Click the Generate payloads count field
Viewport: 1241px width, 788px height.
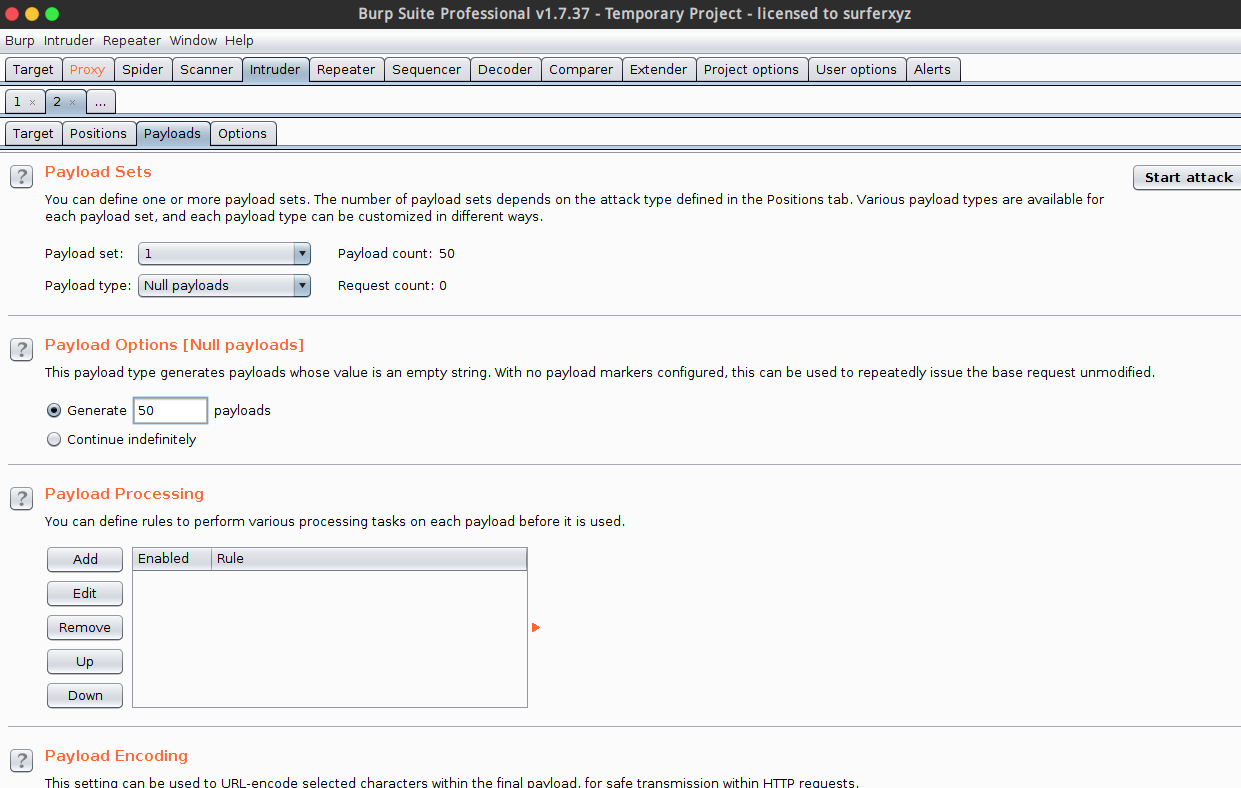(x=170, y=410)
